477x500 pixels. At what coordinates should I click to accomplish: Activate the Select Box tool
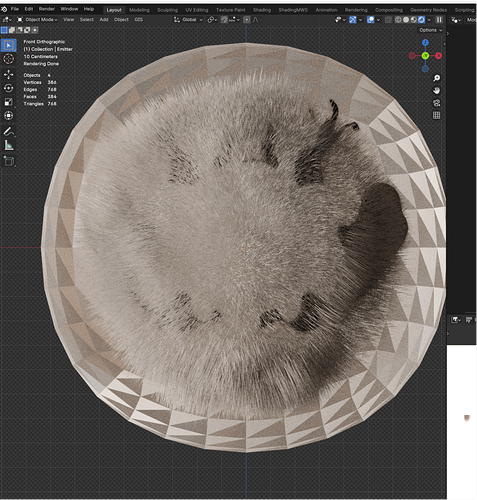(9, 45)
